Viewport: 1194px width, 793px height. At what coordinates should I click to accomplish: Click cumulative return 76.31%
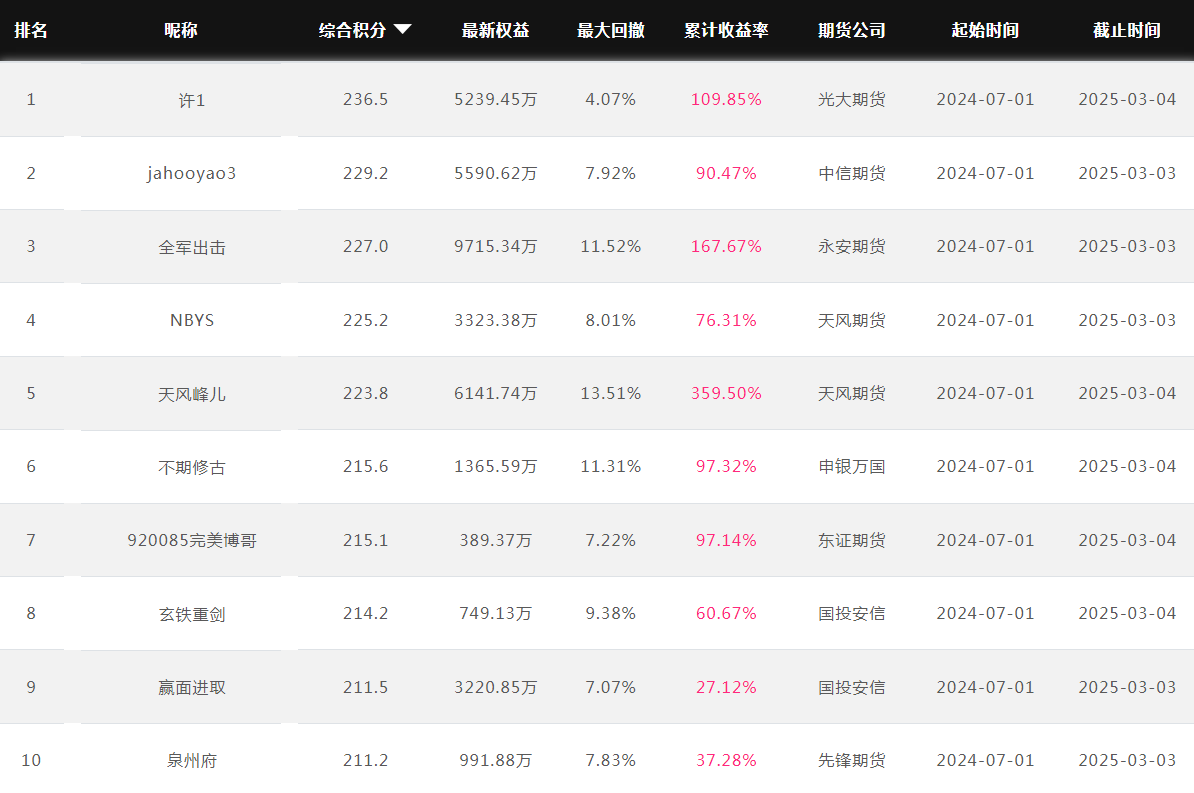click(726, 320)
